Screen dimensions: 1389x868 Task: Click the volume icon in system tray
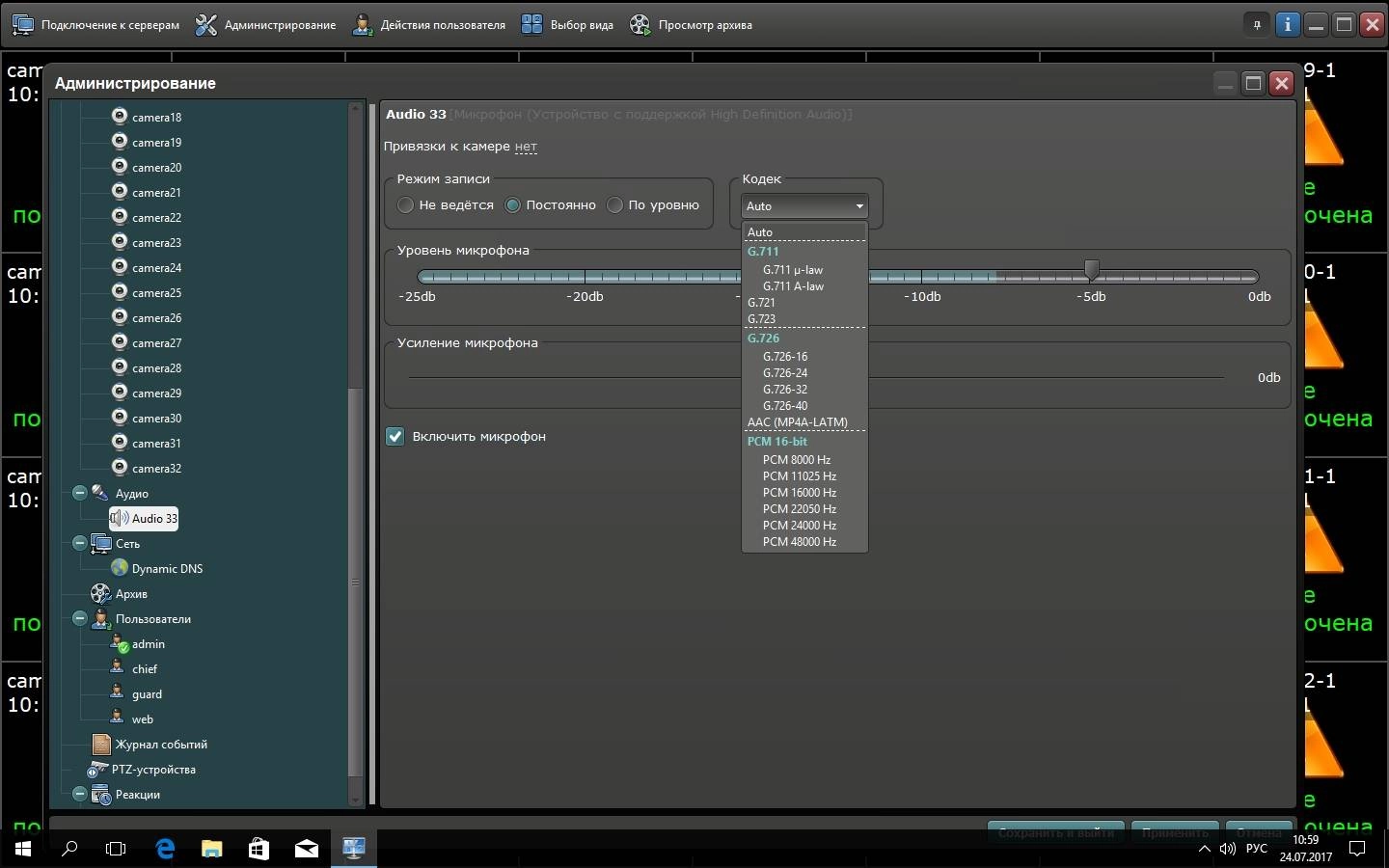click(x=1227, y=849)
